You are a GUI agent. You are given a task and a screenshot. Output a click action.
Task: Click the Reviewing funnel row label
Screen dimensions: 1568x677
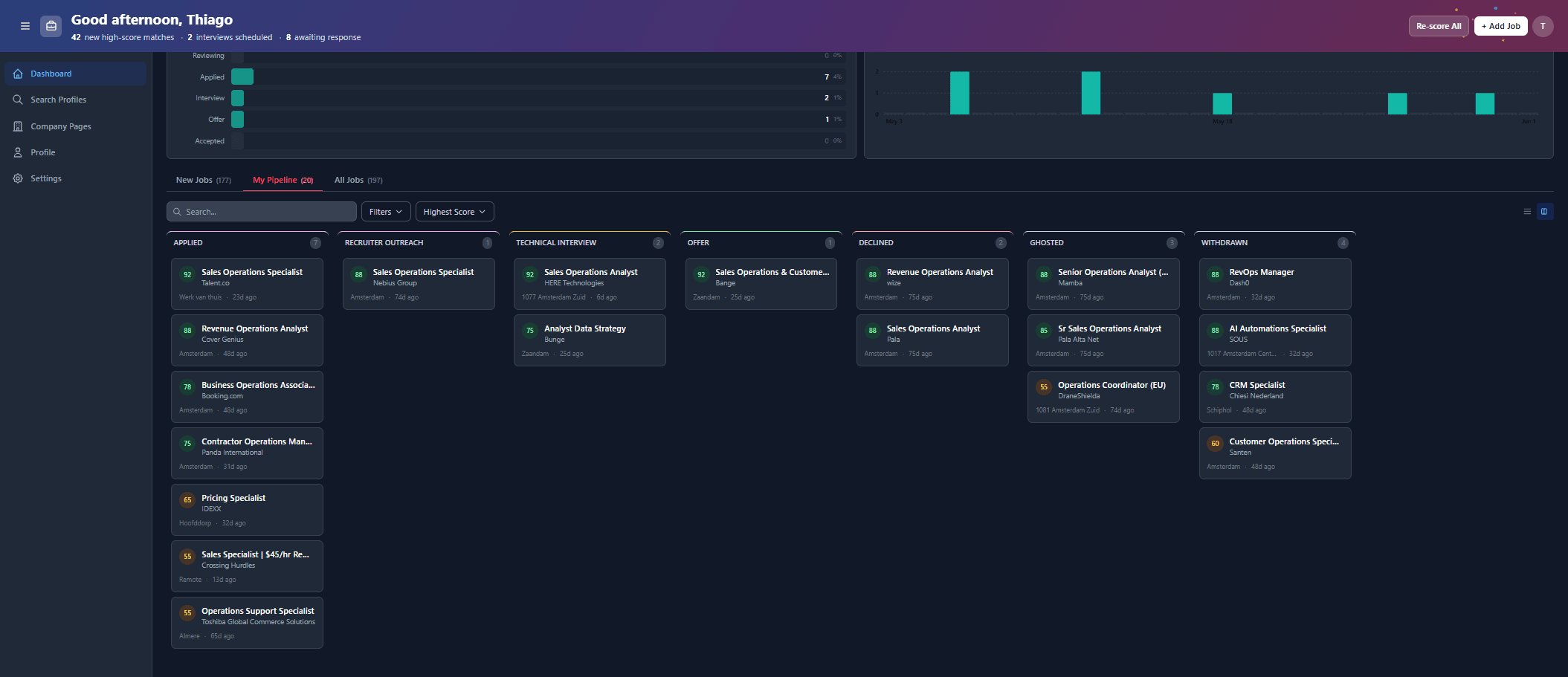[x=208, y=56]
